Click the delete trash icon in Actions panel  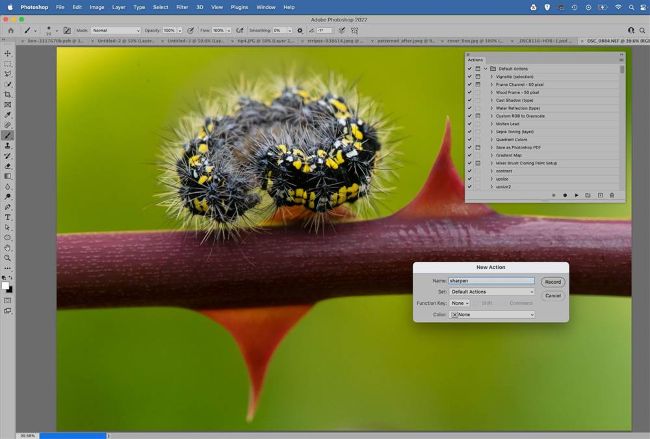612,195
